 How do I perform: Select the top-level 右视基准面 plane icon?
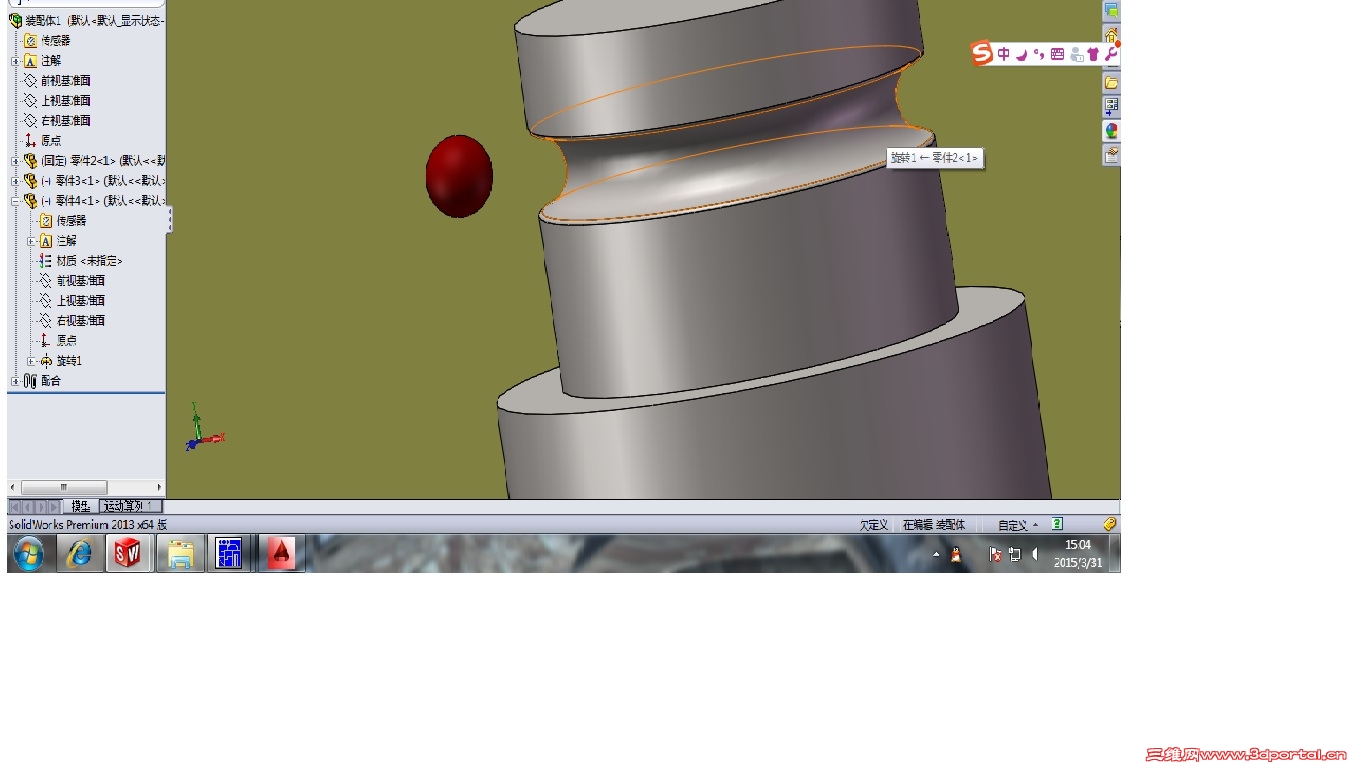click(x=30, y=120)
